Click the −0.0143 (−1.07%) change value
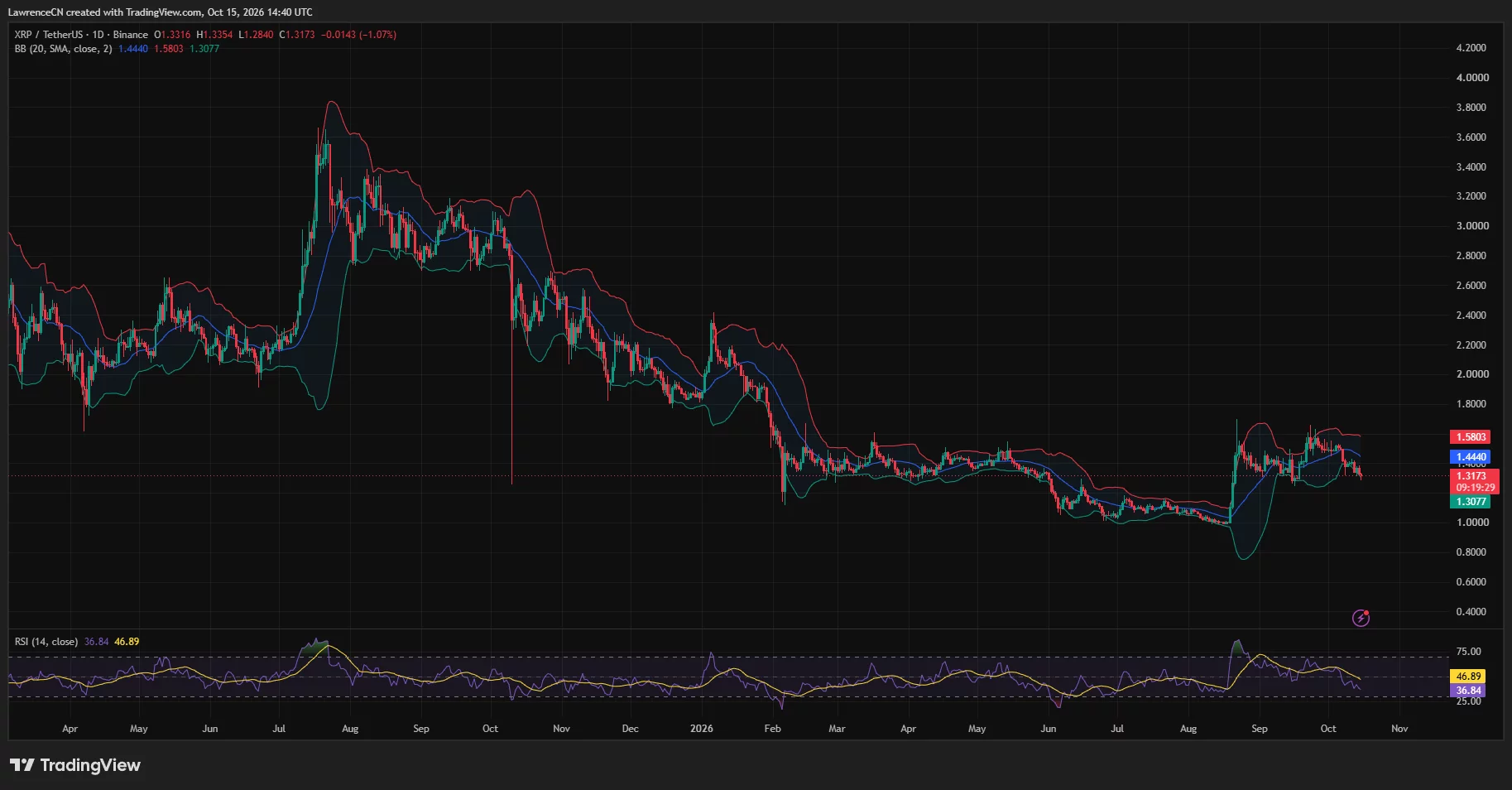The image size is (1512, 790). click(359, 35)
